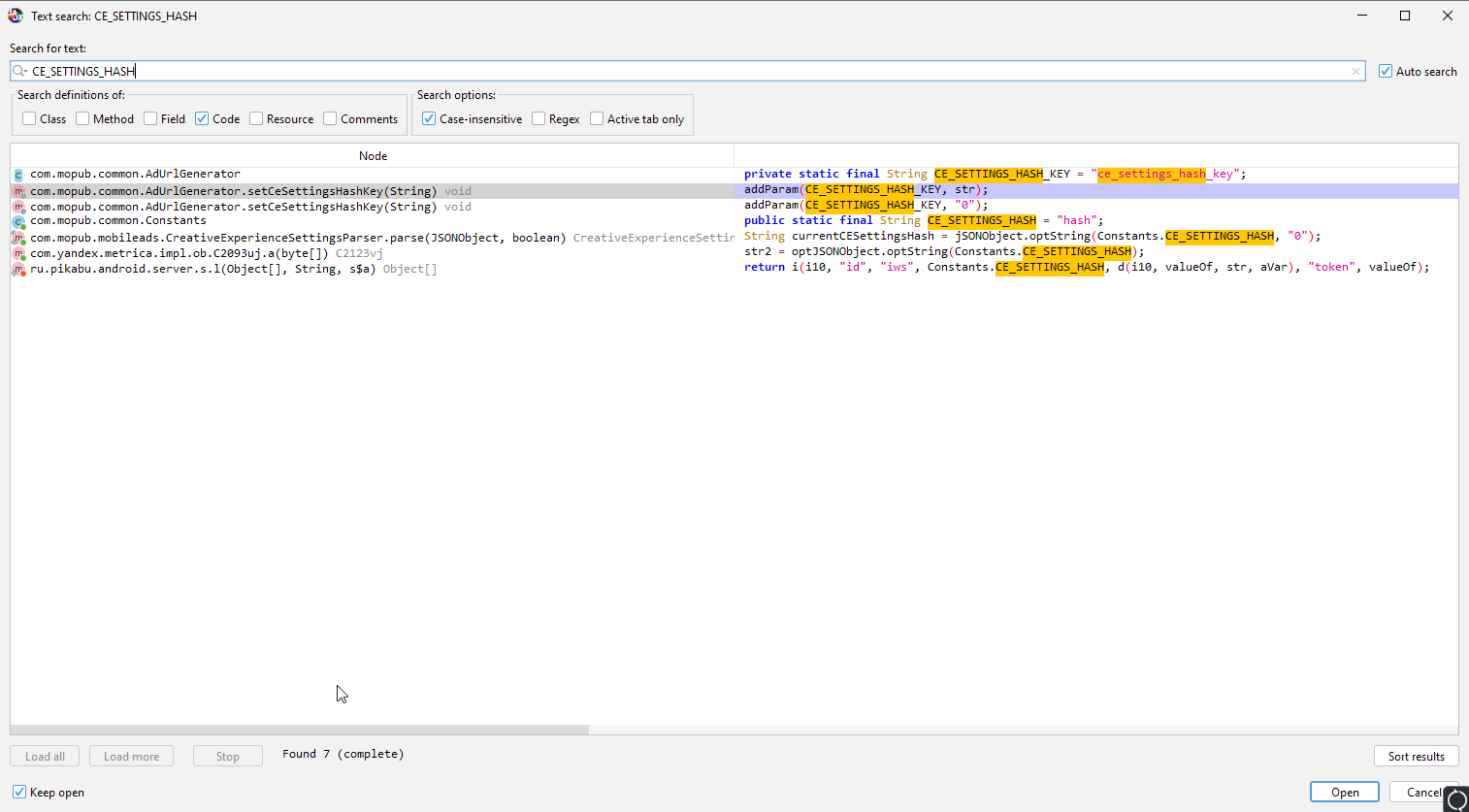Click method icon beside com.yandex.metrica entry
Image resolution: width=1469 pixels, height=812 pixels.
18,253
